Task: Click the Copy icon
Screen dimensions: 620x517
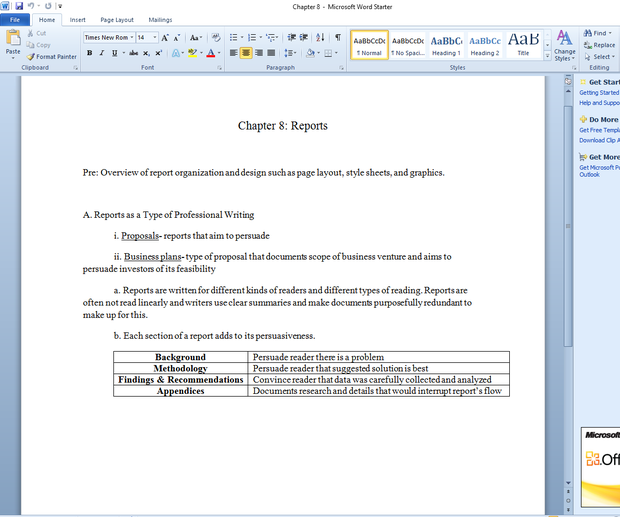Action: 30,45
